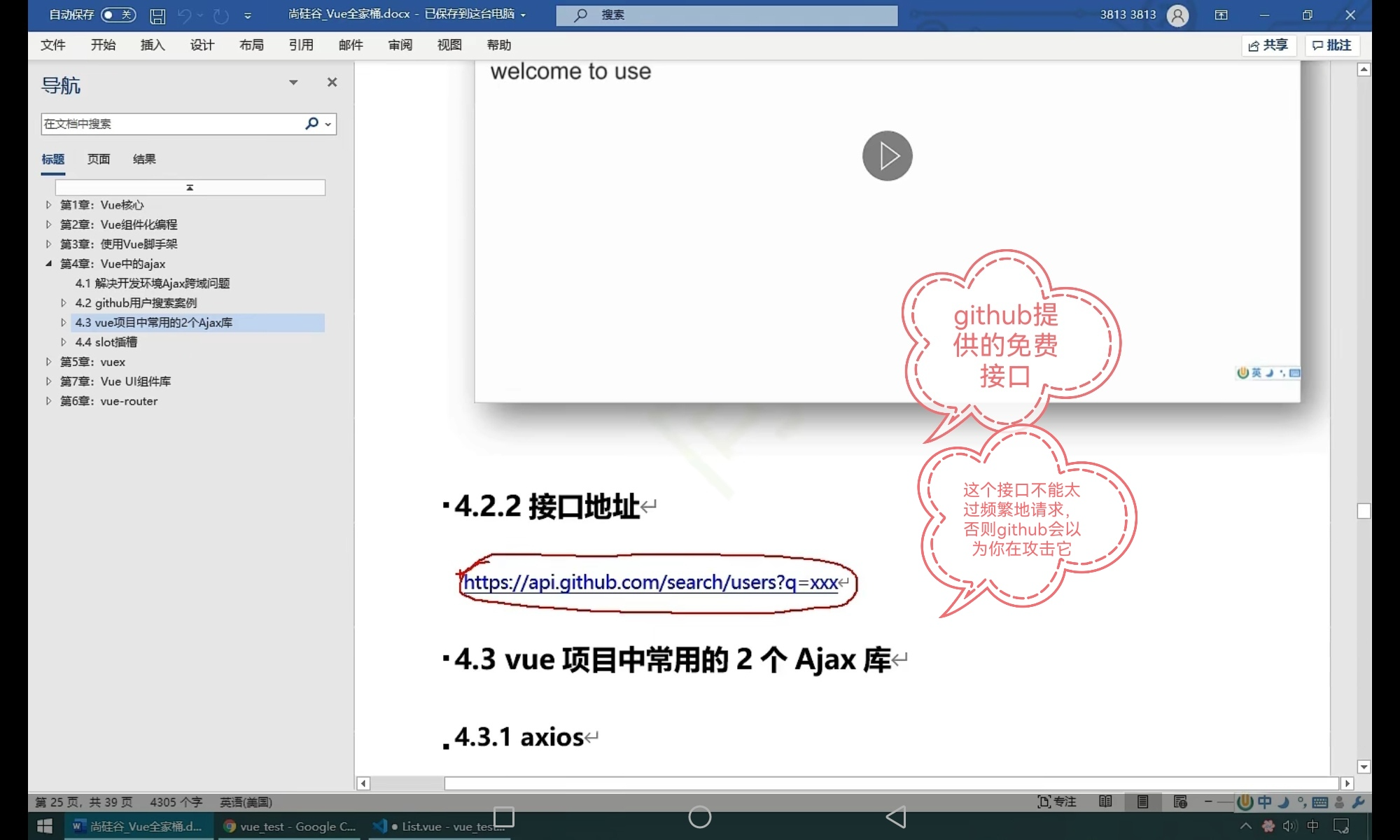Screen dimensions: 1400x840
Task: Switch to Read Mode view icon
Action: (x=1106, y=802)
